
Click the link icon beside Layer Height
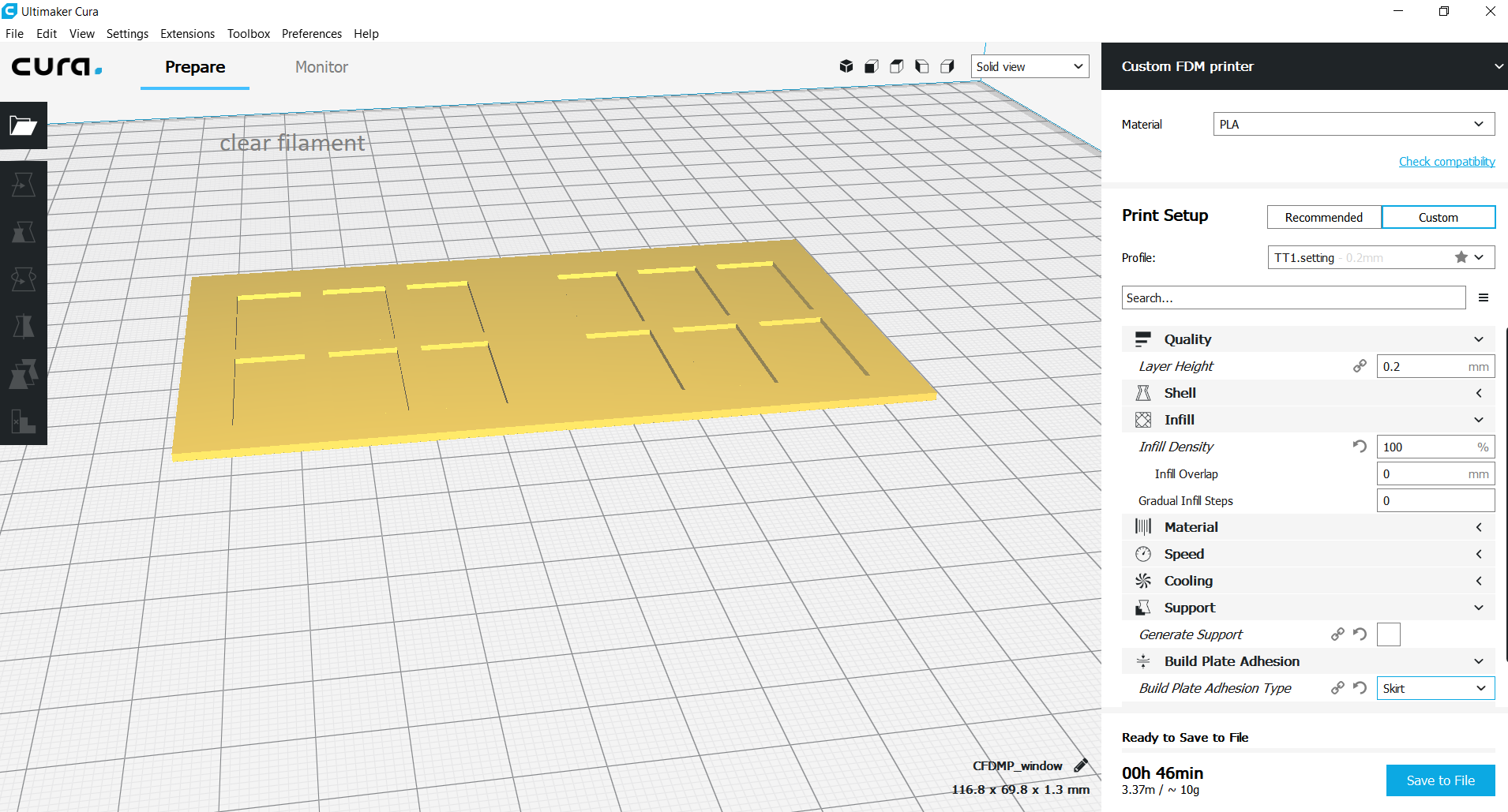tap(1360, 366)
